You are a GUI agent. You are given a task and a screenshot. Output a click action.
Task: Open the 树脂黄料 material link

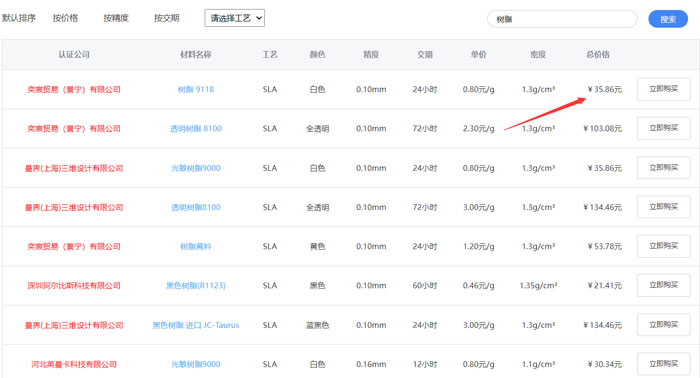pos(196,246)
